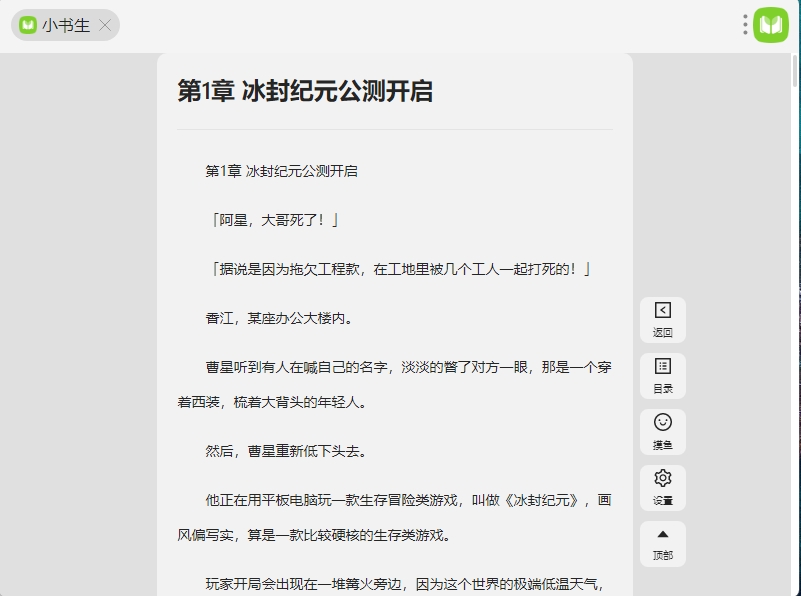Click the line starting with 玩家开局会出现

[405, 584]
